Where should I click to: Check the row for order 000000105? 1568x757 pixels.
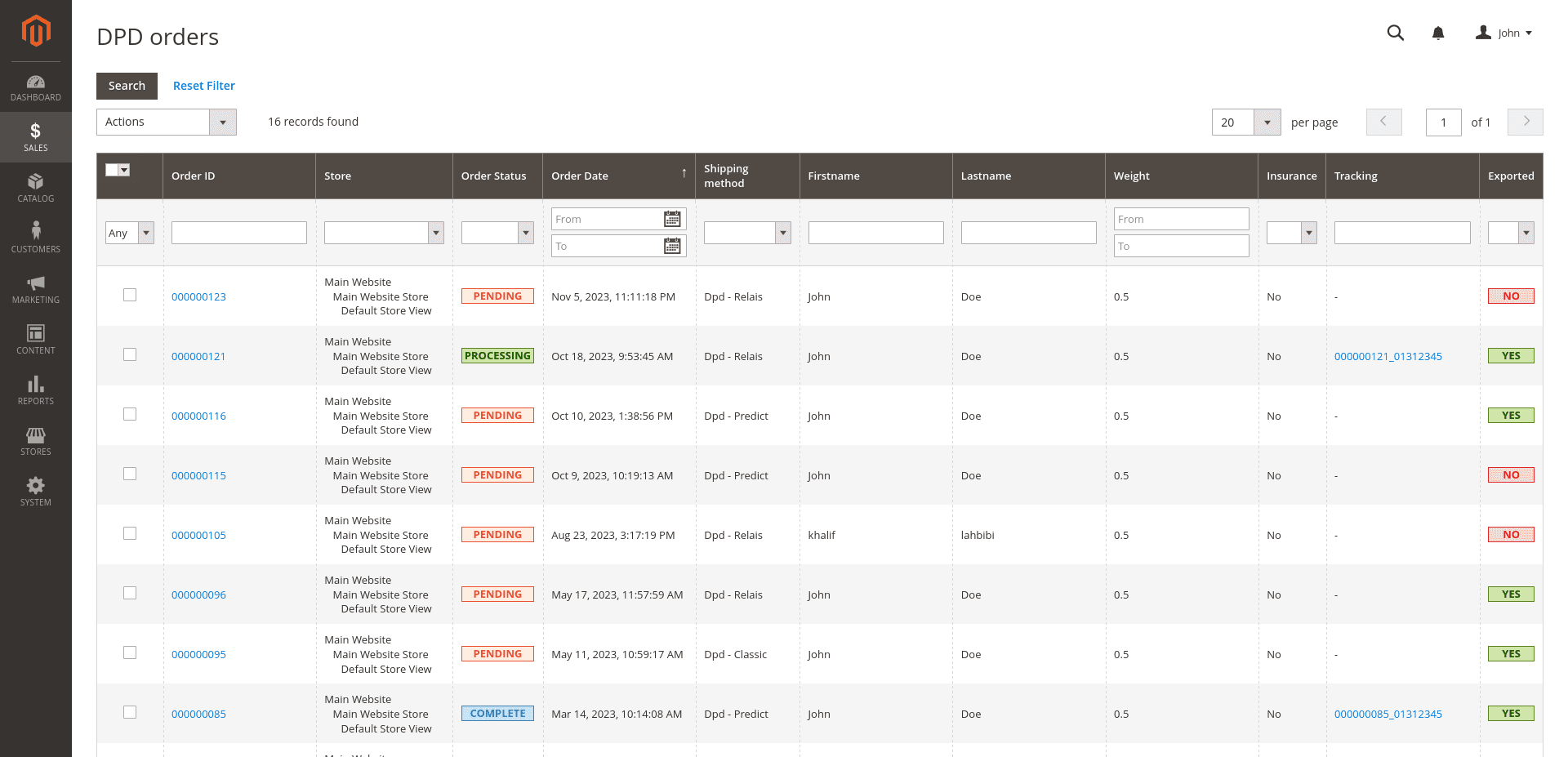click(x=129, y=533)
